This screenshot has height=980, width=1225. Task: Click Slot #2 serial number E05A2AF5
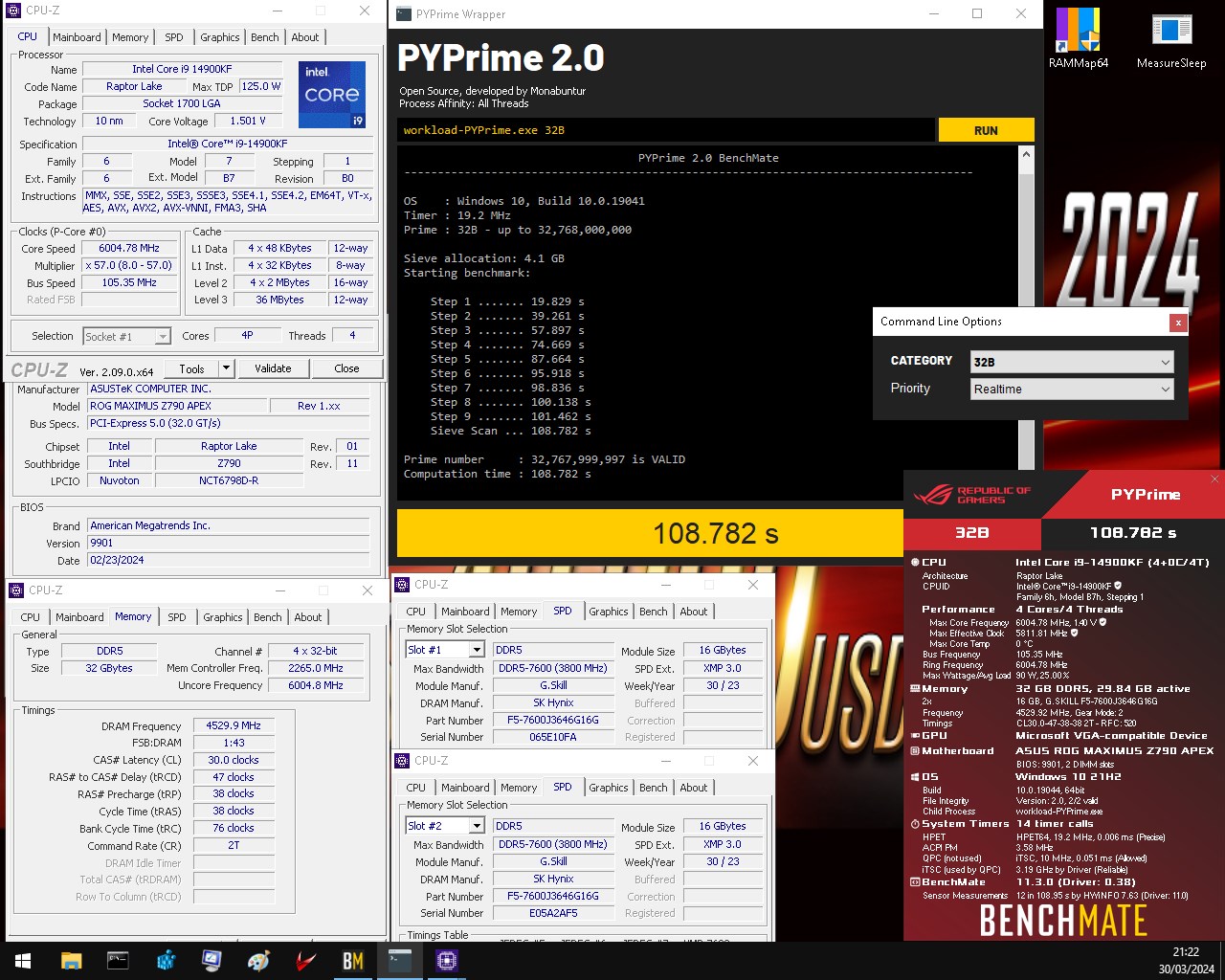[553, 913]
